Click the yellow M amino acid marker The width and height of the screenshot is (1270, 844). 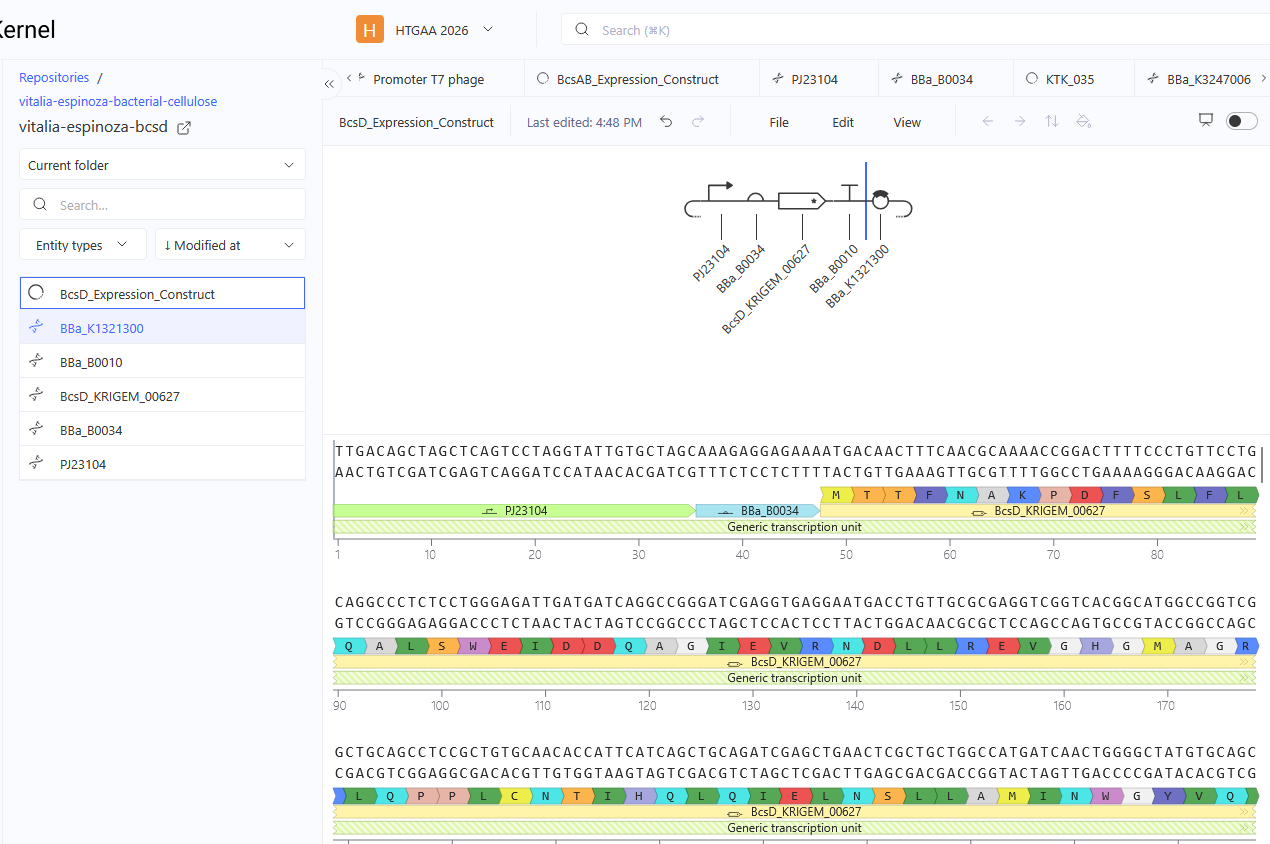click(836, 495)
